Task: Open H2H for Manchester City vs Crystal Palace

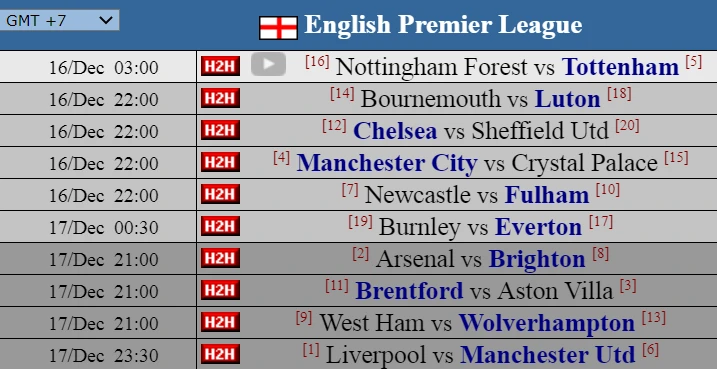Action: pyautogui.click(x=220, y=163)
